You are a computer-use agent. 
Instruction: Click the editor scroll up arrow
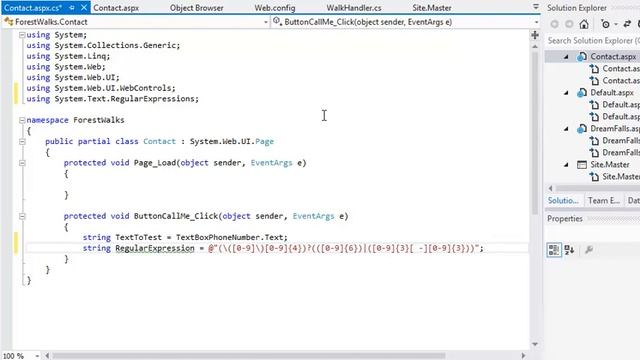click(x=535, y=47)
